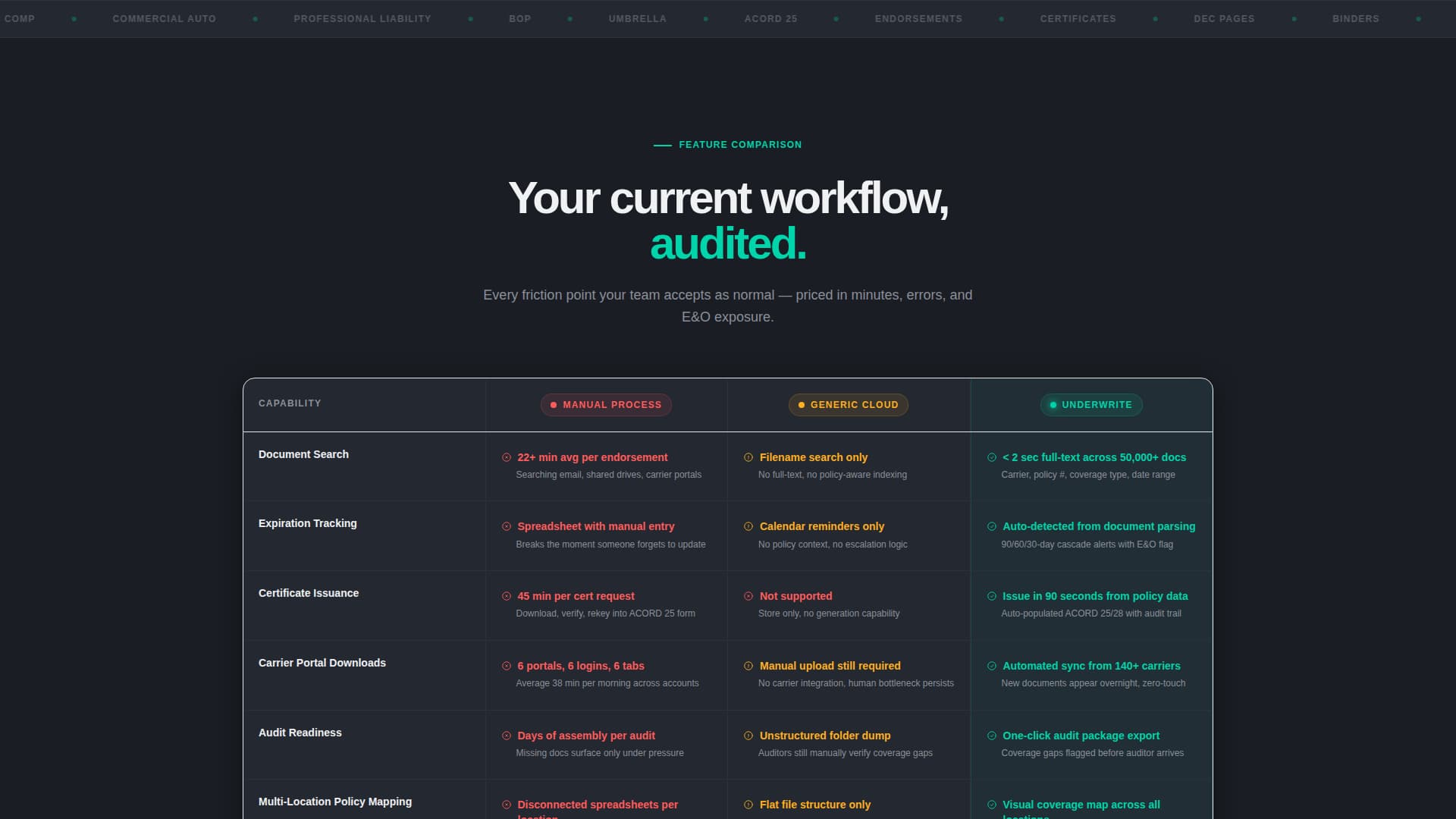Click the warning icon beside Calendar reminders only
The height and width of the screenshot is (819, 1456).
(748, 526)
